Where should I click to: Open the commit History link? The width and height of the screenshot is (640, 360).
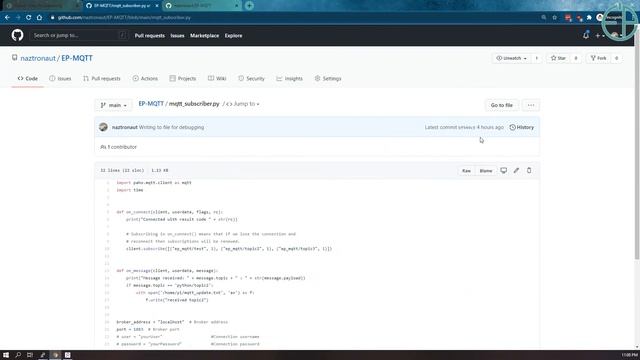[522, 127]
